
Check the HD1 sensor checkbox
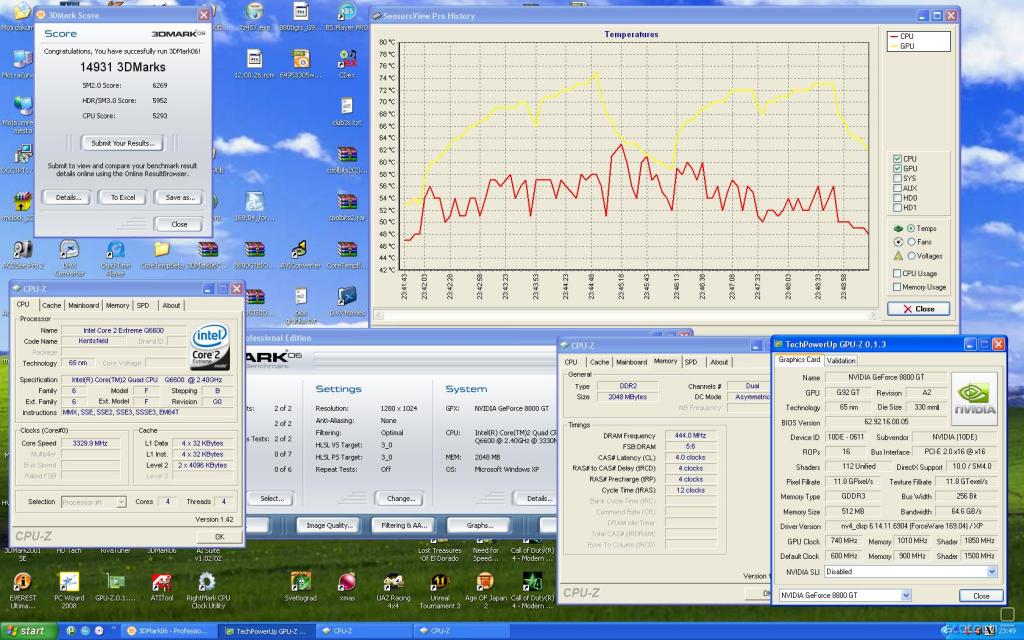[897, 208]
